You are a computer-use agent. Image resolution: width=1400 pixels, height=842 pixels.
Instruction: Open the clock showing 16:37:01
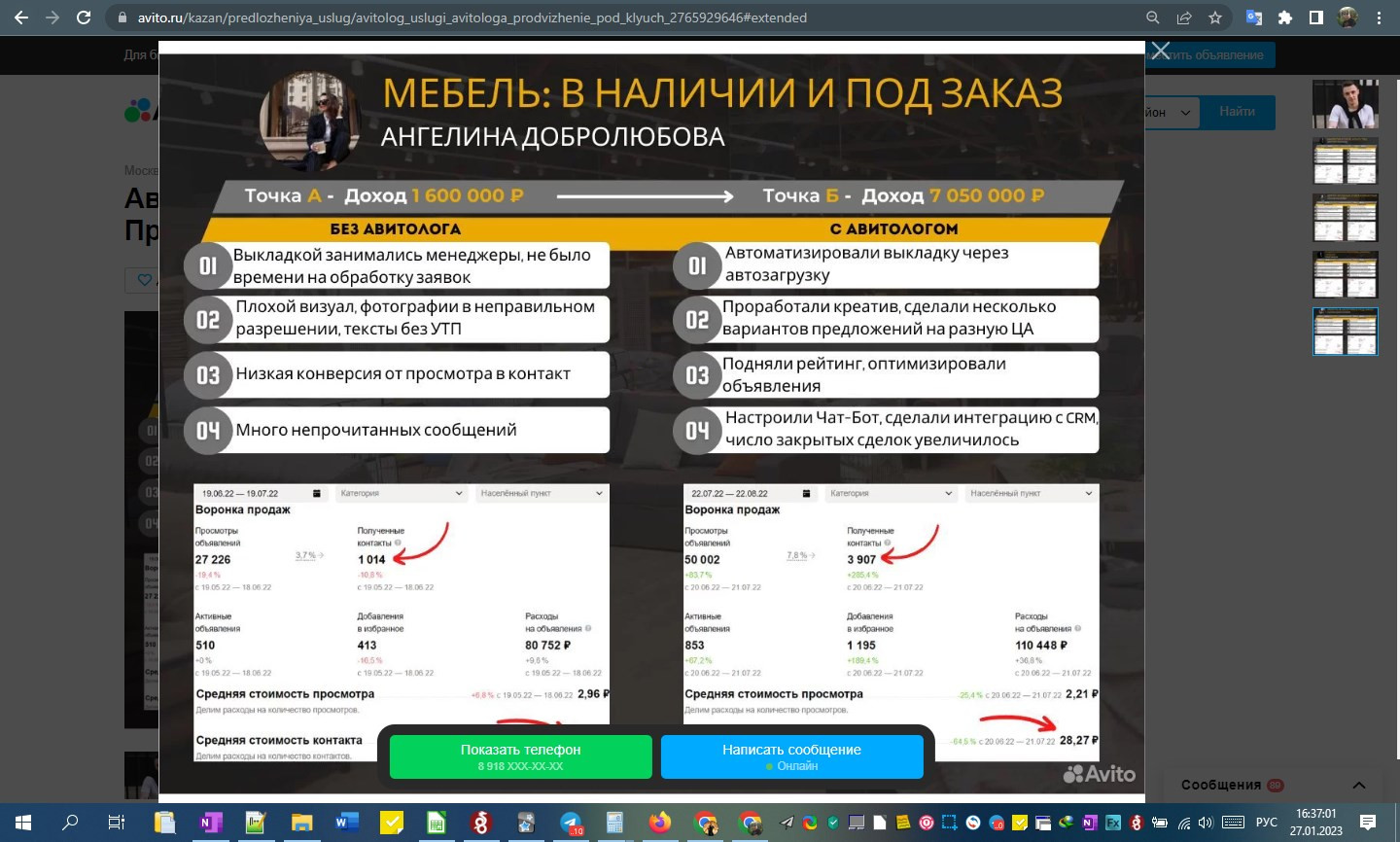pyautogui.click(x=1316, y=823)
